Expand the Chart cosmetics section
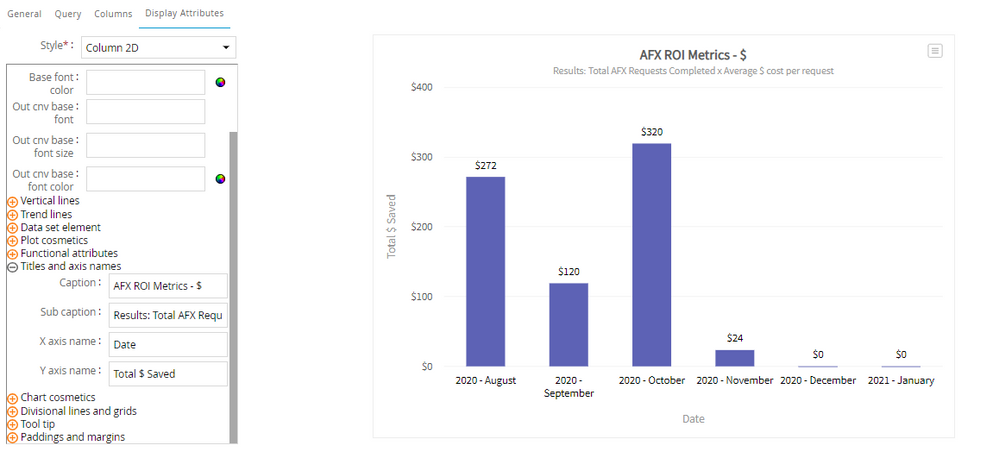Screen dimensions: 999x470 13,398
